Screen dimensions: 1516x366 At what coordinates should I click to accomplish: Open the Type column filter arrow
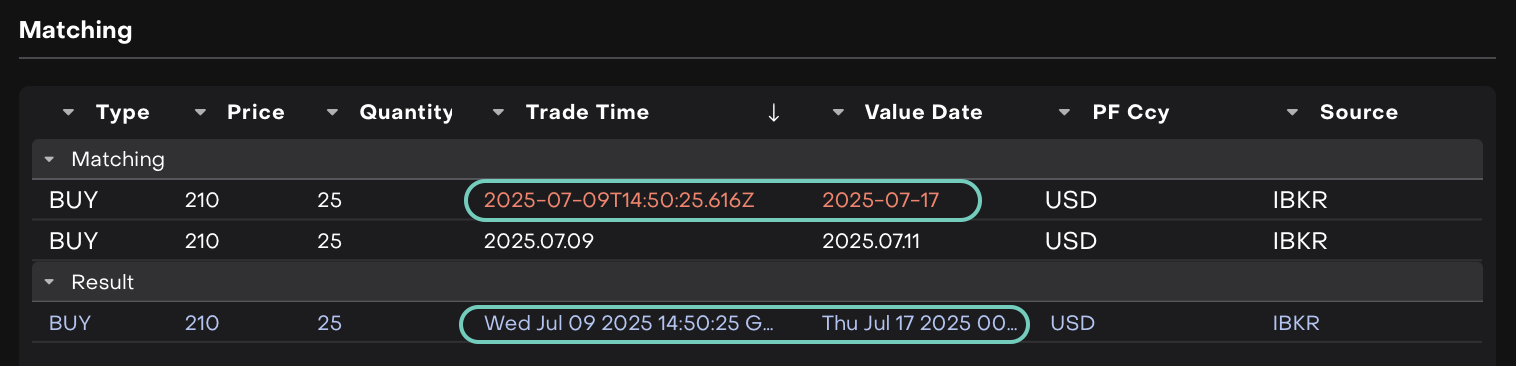click(x=68, y=113)
